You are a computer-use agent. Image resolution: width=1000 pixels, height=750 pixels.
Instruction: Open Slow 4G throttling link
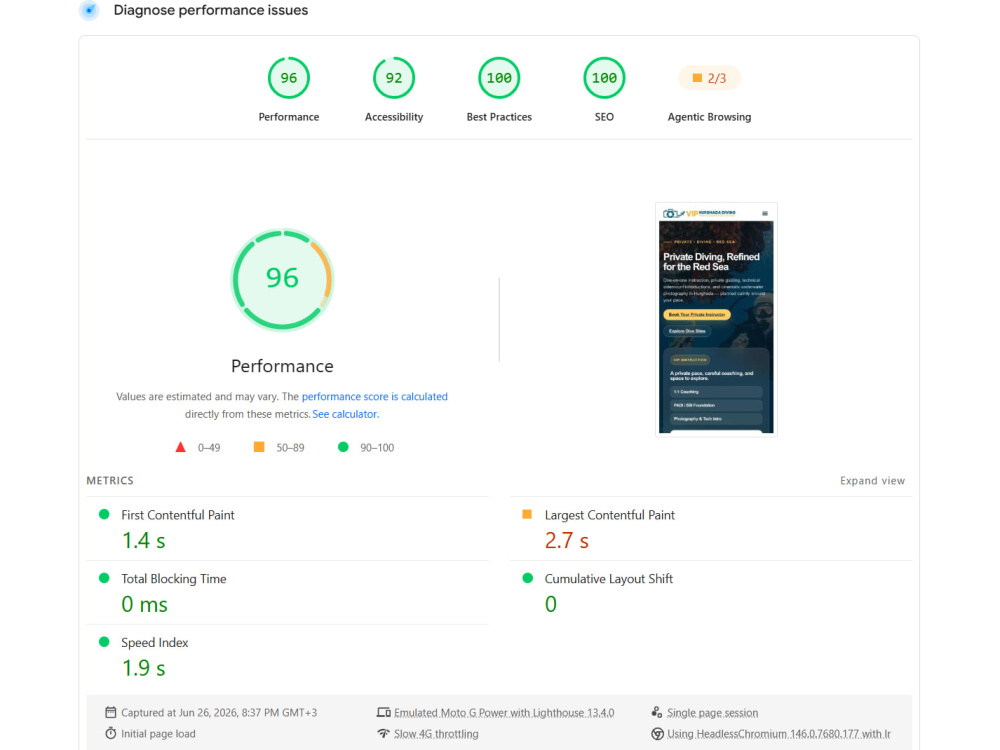coord(436,733)
